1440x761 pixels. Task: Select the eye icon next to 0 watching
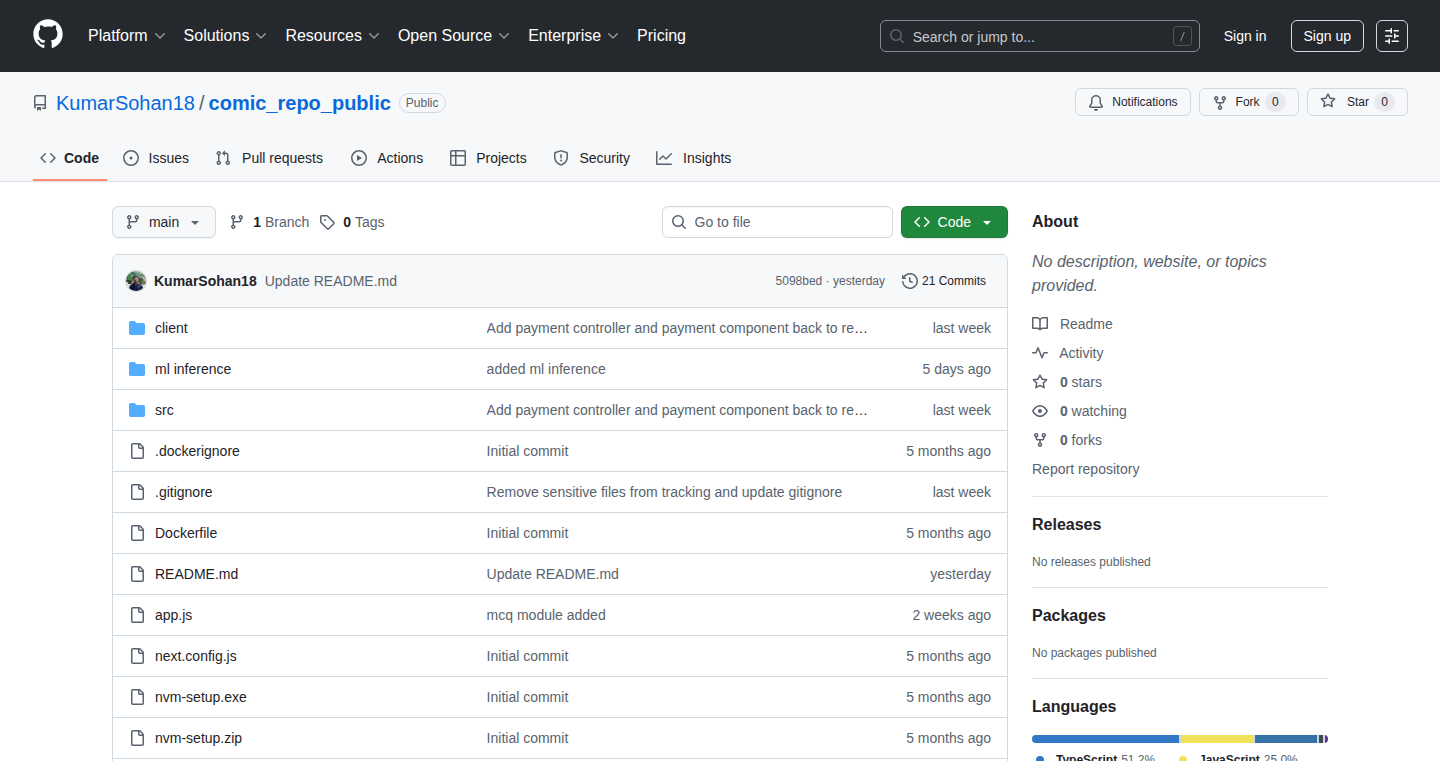point(1040,411)
